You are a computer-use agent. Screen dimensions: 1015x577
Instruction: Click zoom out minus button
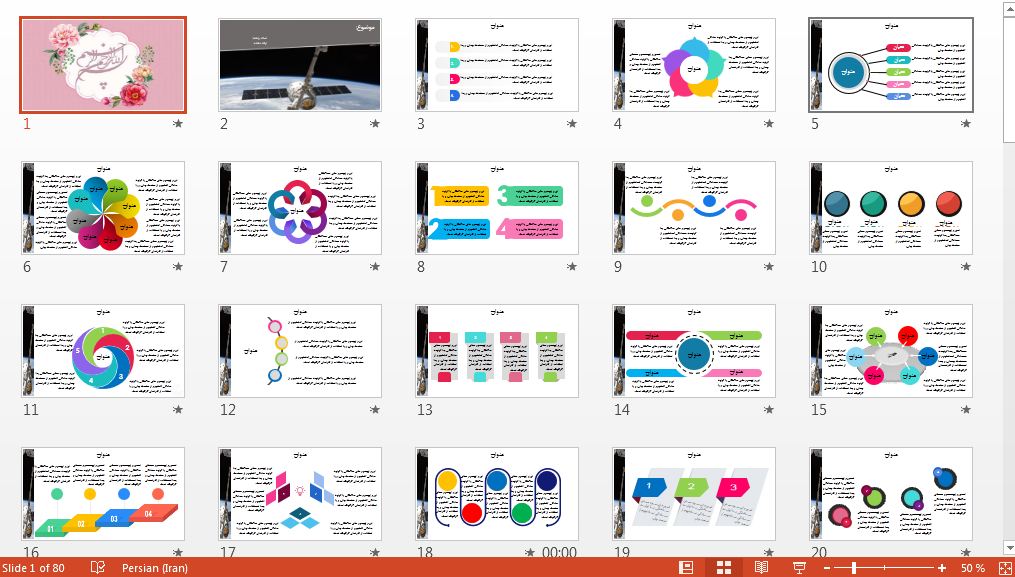826,567
